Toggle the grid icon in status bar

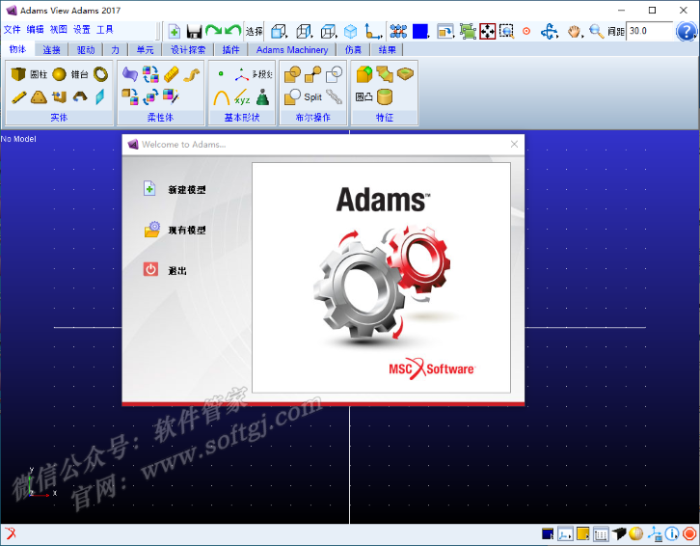[x=601, y=534]
